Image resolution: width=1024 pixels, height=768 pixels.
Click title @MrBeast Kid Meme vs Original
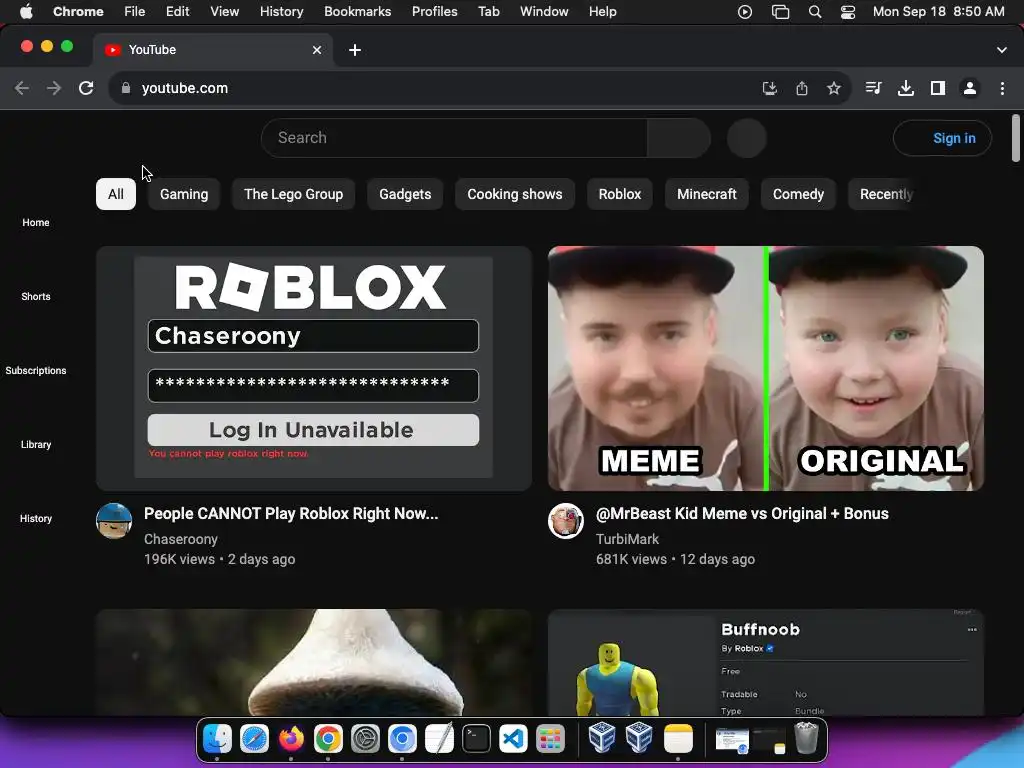pyautogui.click(x=742, y=513)
